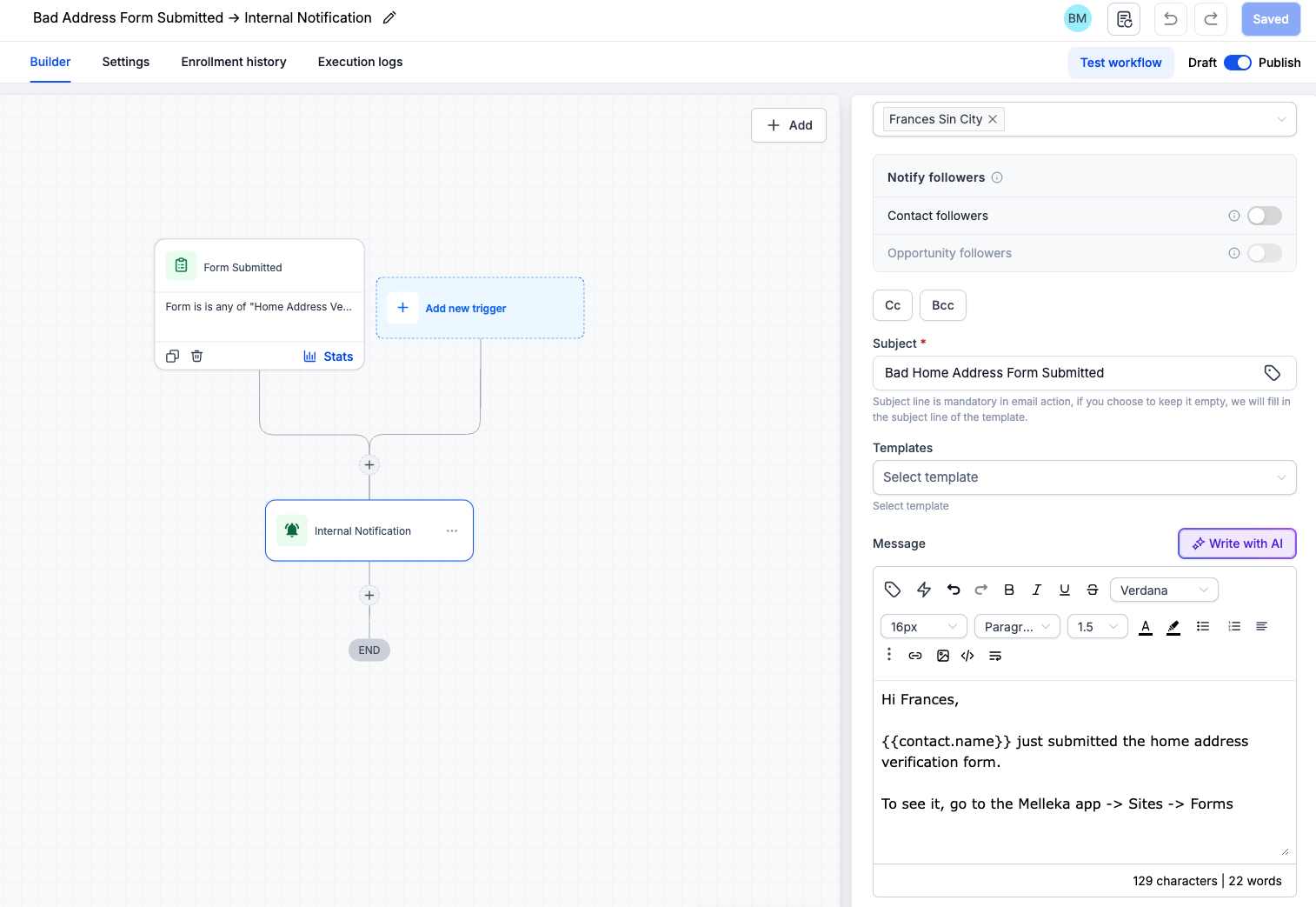The width and height of the screenshot is (1316, 907).
Task: Insert custom value tag in message toolbar
Action: (893, 590)
